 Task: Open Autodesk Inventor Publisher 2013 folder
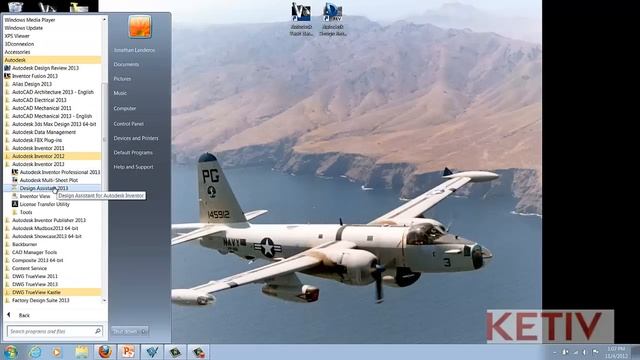tap(49, 220)
